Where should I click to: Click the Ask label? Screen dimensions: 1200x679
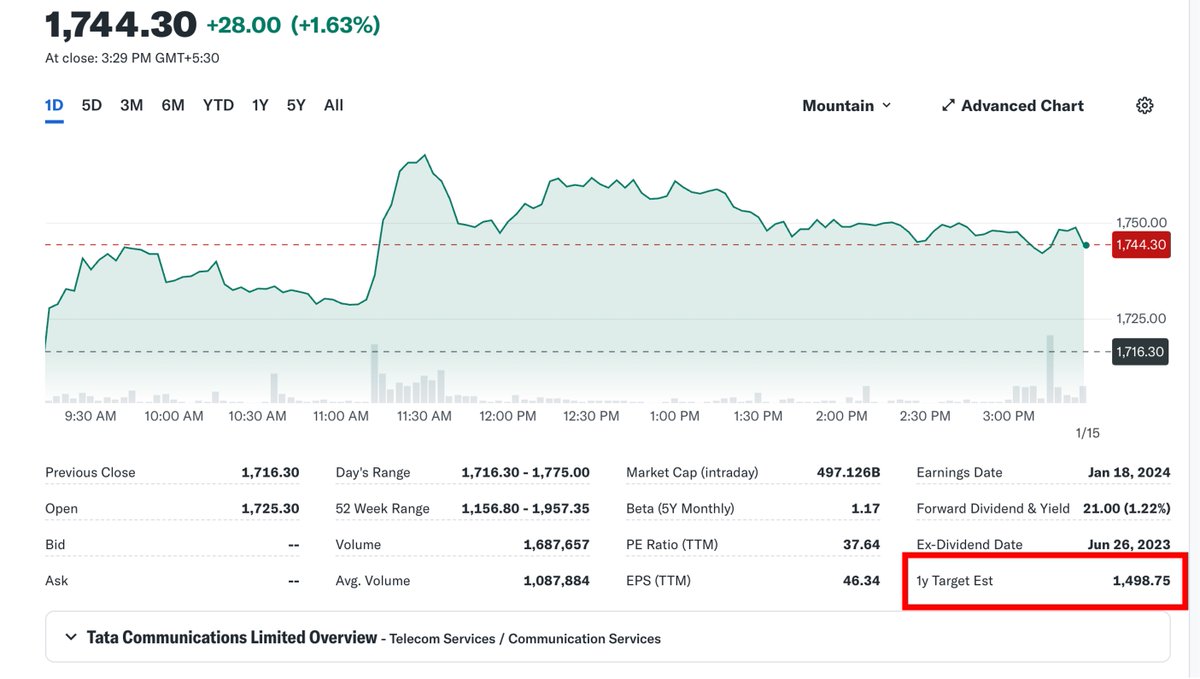[x=56, y=580]
